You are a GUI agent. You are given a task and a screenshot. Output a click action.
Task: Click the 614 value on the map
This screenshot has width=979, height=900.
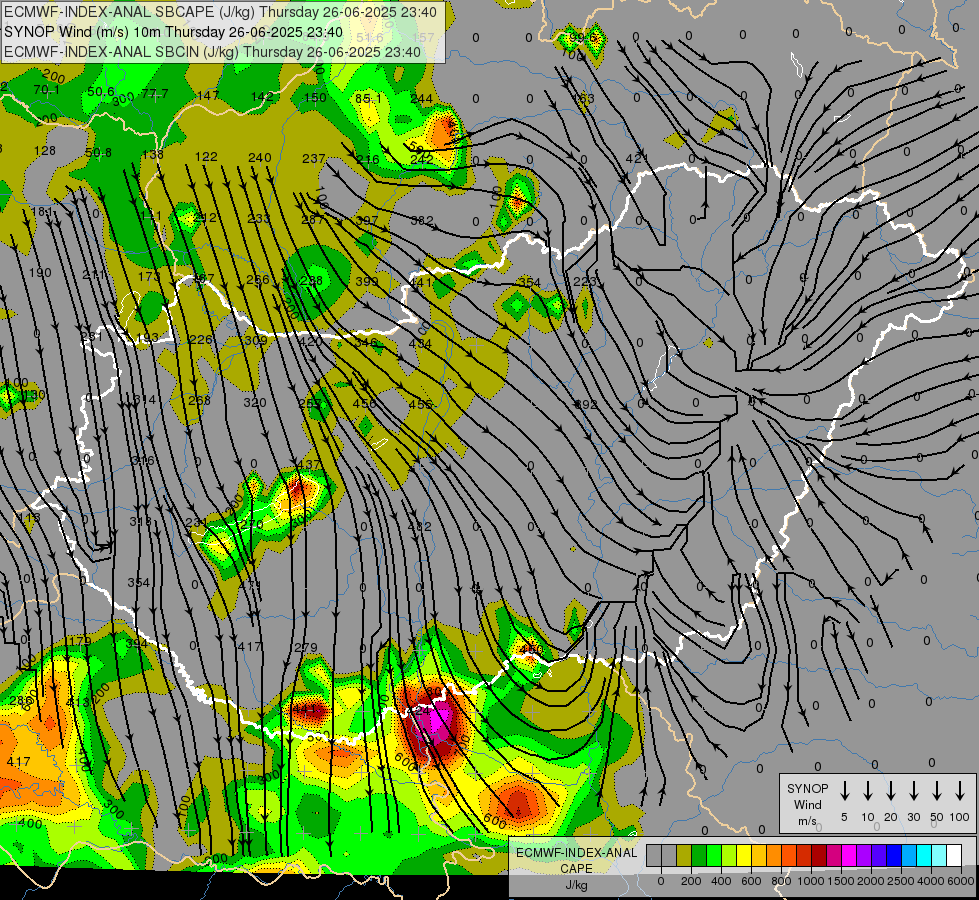[x=144, y=400]
